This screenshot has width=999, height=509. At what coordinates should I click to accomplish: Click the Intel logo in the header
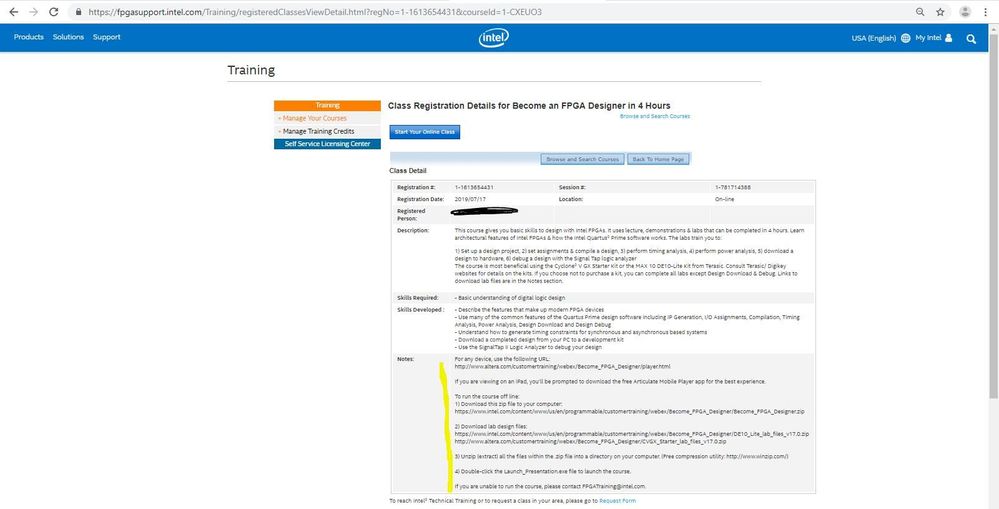(494, 38)
